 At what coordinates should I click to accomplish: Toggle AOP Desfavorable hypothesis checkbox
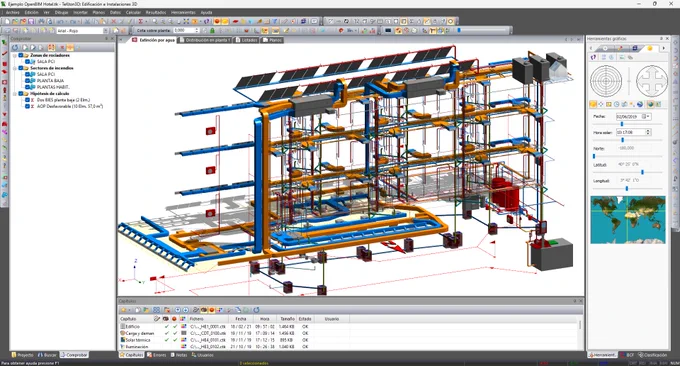click(27, 106)
